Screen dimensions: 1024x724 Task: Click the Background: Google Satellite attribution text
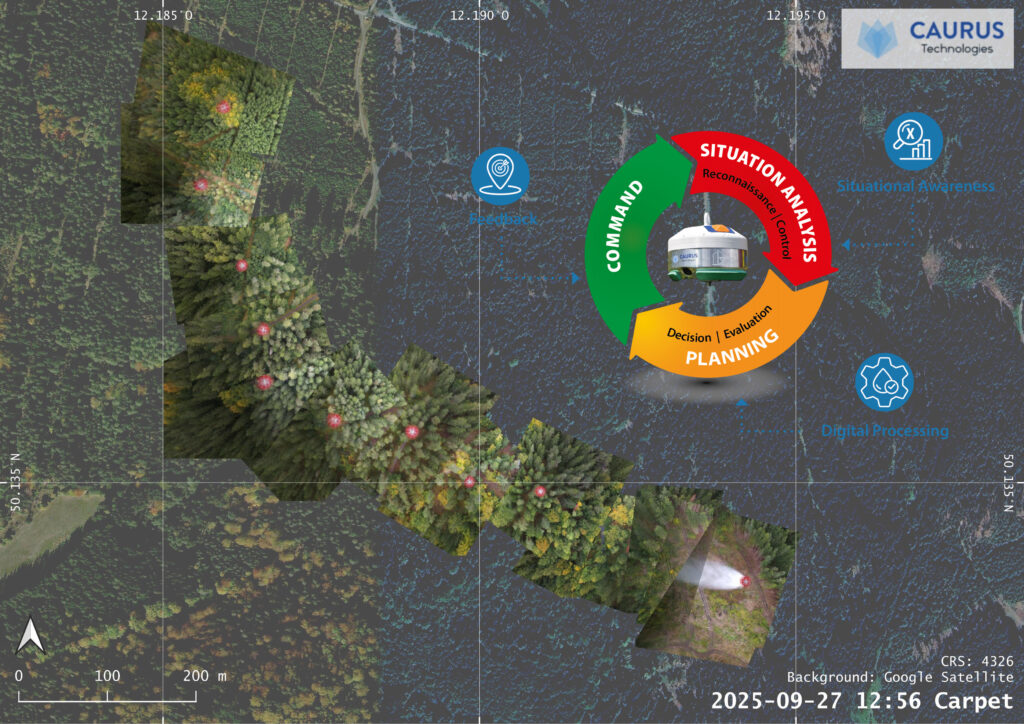point(899,677)
